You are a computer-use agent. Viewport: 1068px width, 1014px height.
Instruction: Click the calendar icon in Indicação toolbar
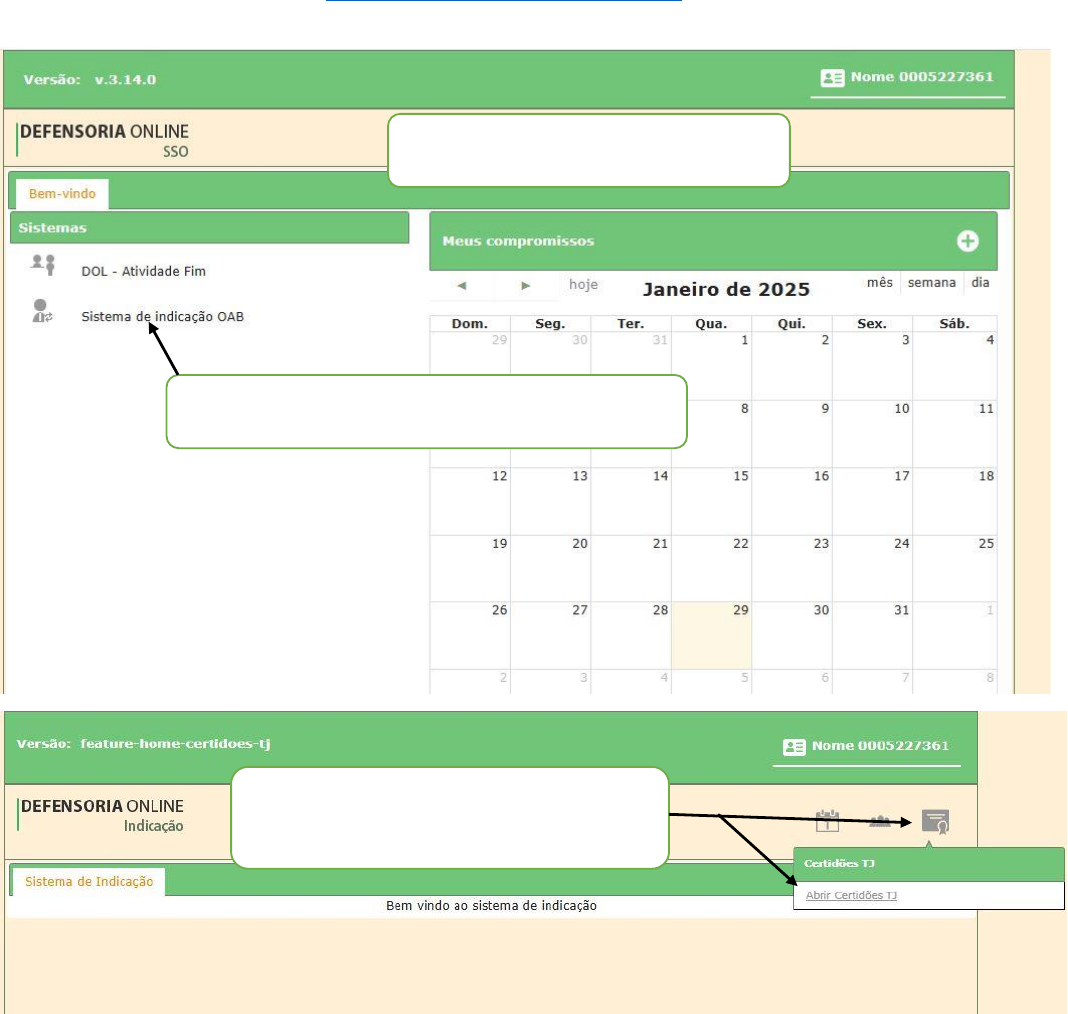(827, 821)
